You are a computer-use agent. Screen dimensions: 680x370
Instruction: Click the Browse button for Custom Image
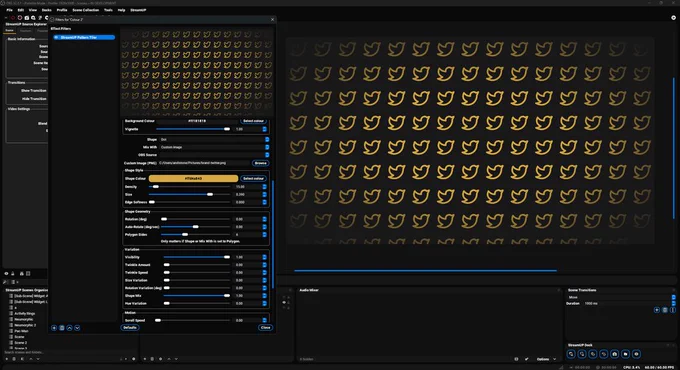click(260, 163)
